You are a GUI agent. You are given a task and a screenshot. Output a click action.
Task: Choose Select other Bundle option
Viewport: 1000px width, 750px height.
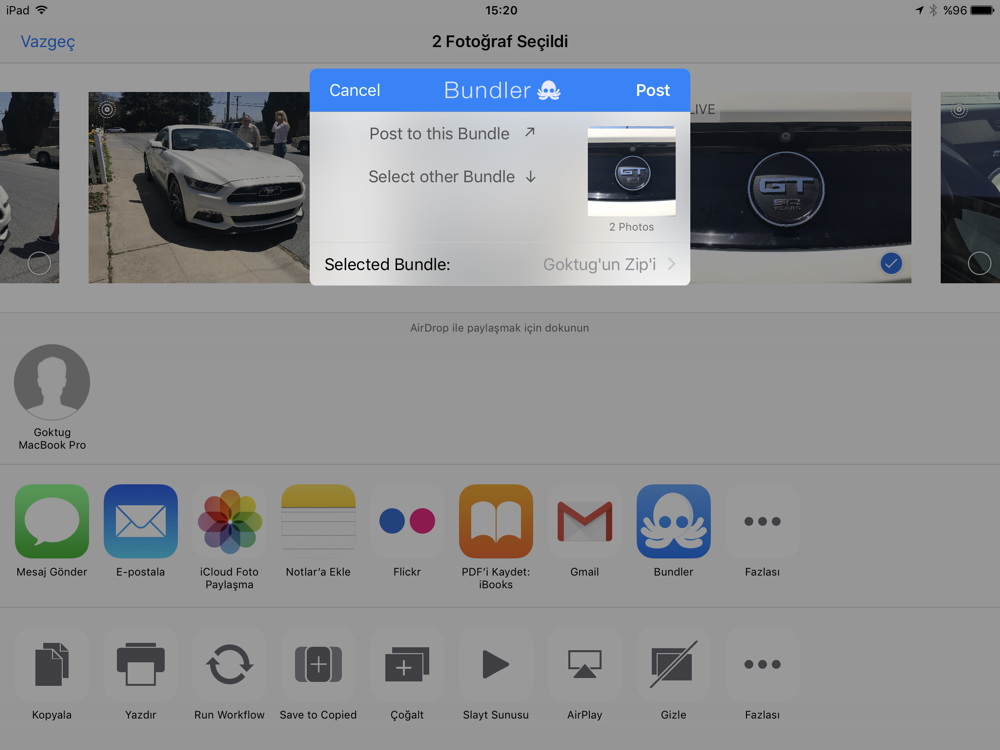point(452,177)
